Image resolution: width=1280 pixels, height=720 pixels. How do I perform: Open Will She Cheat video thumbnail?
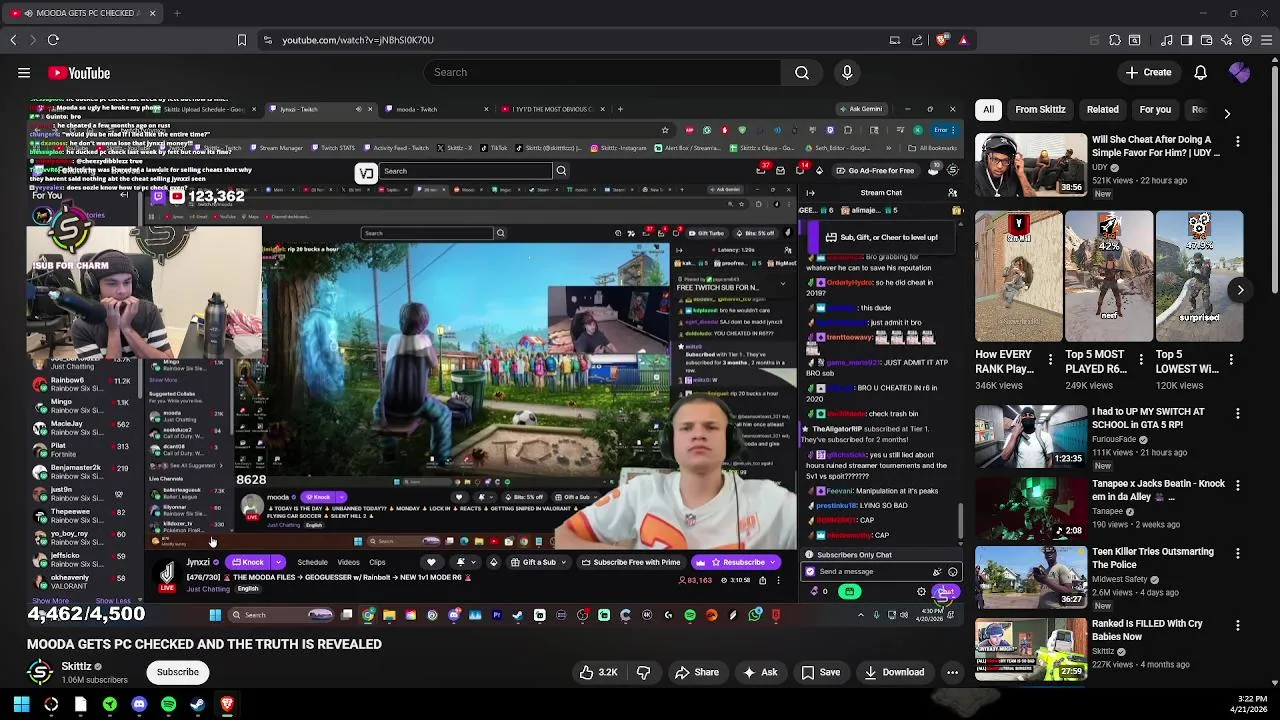click(1031, 164)
